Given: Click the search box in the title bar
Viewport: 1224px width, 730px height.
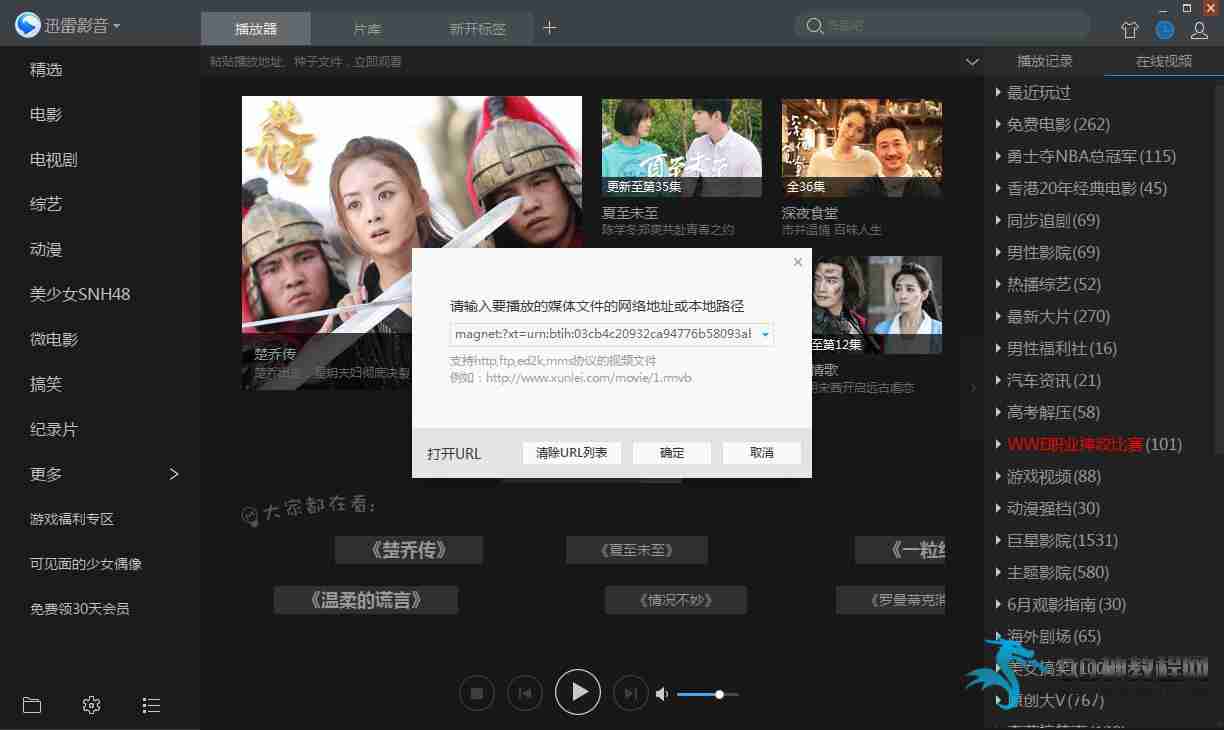Looking at the screenshot, I should pyautogui.click(x=942, y=26).
